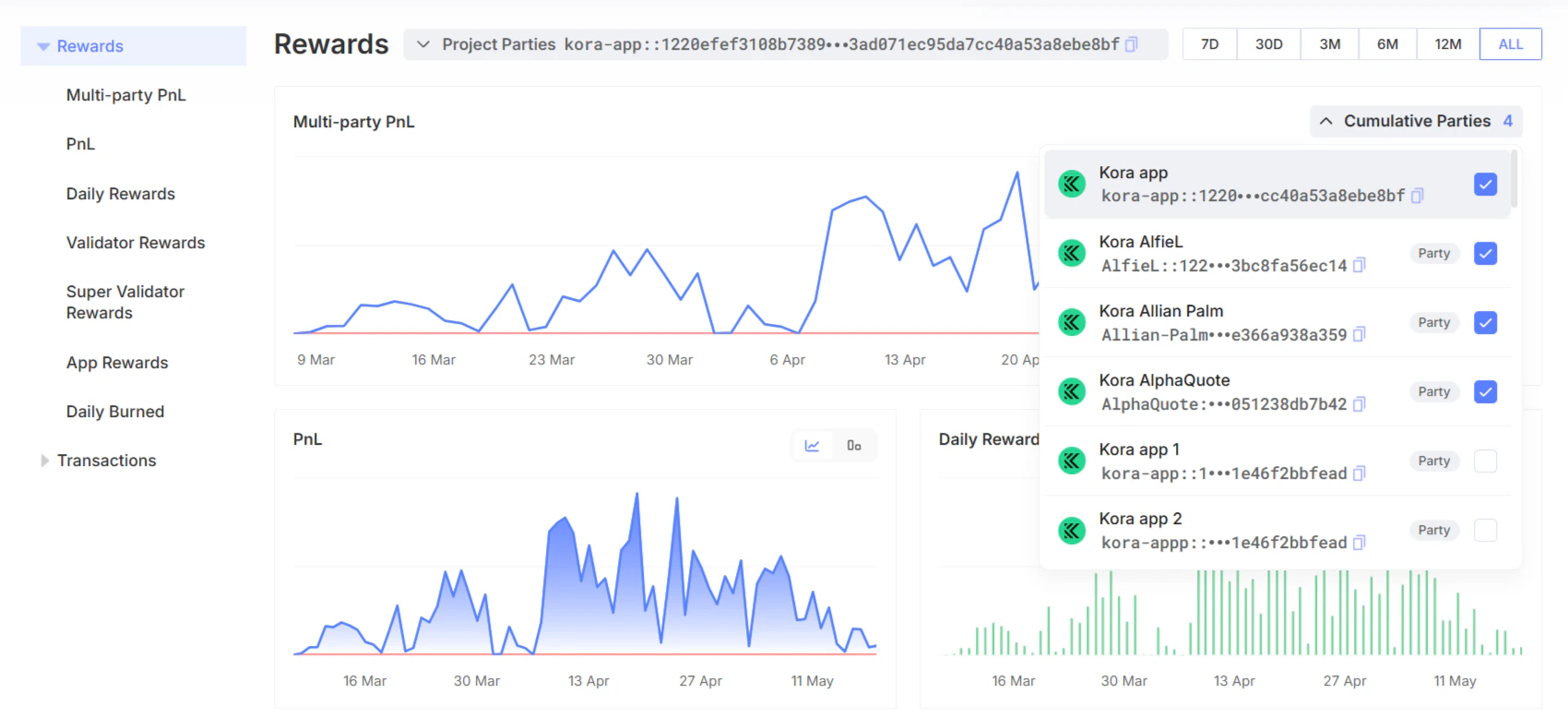Viewport: 1568px width, 717px height.
Task: Select the 3M time range
Action: coord(1330,44)
